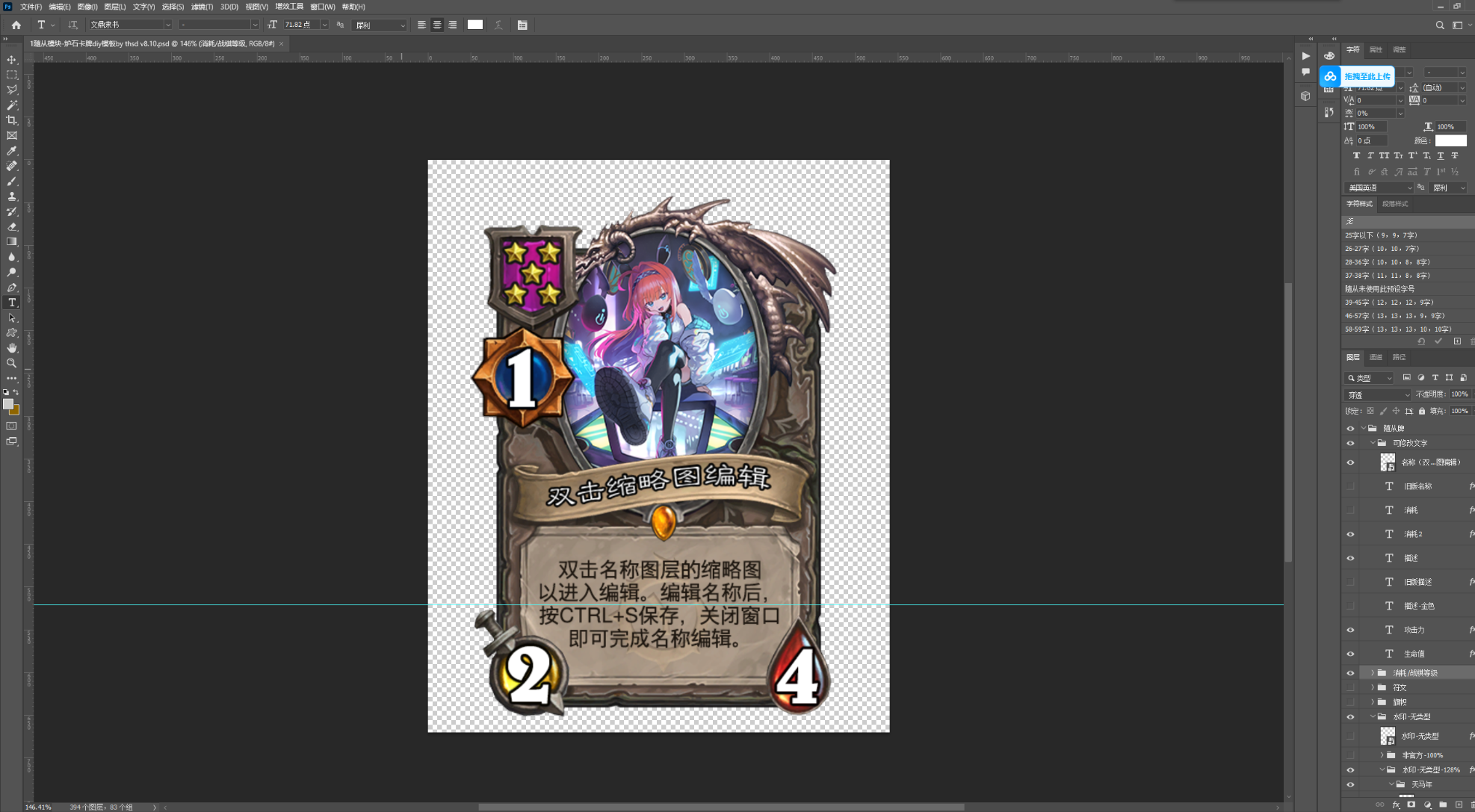Select the Crop tool
This screenshot has height=812, width=1475.
tap(12, 120)
